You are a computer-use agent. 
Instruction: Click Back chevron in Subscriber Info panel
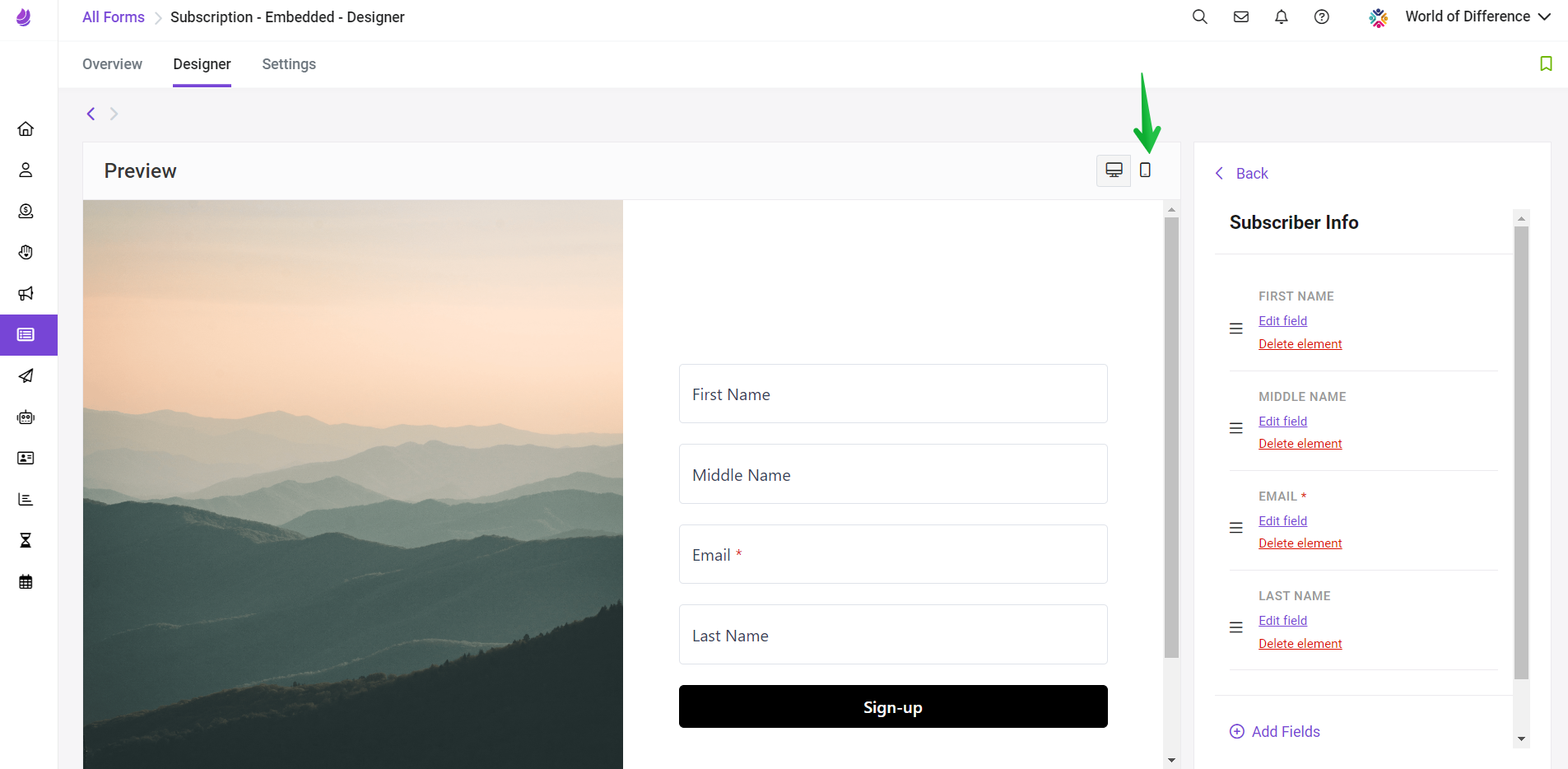coord(1219,173)
